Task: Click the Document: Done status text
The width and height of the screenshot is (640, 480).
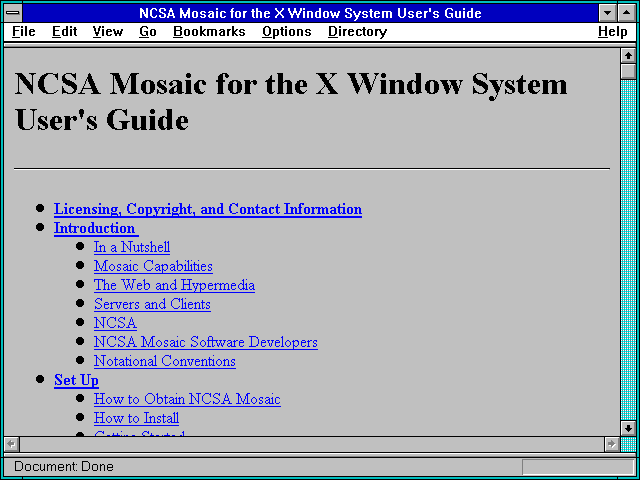Action: (64, 467)
